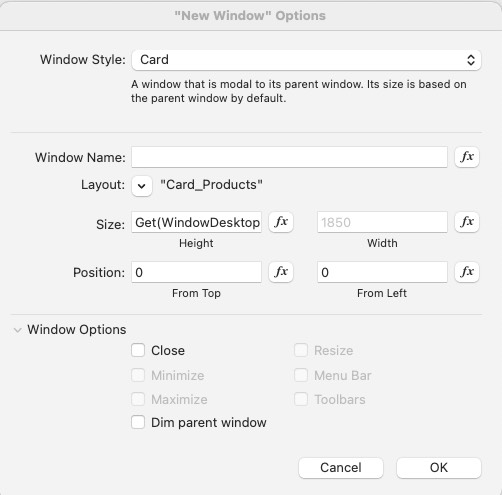Click the Cancel button
Screen dimensions: 502x495
point(341,468)
